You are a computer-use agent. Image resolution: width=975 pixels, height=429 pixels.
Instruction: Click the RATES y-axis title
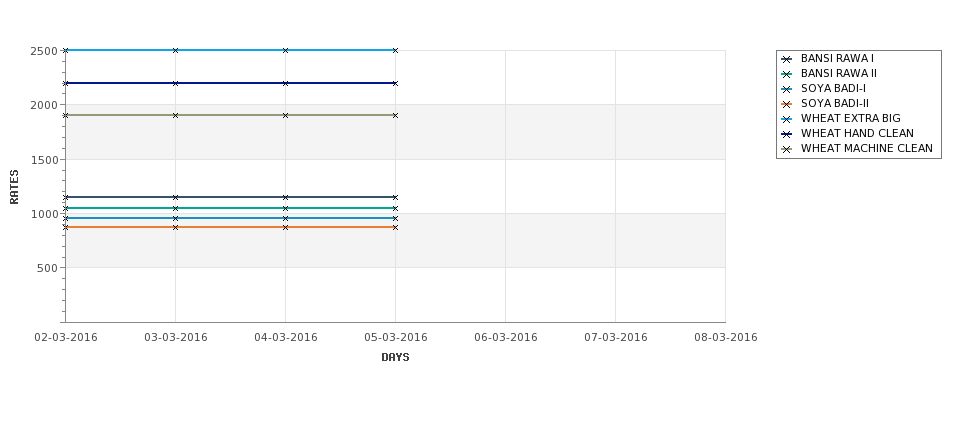[14, 187]
